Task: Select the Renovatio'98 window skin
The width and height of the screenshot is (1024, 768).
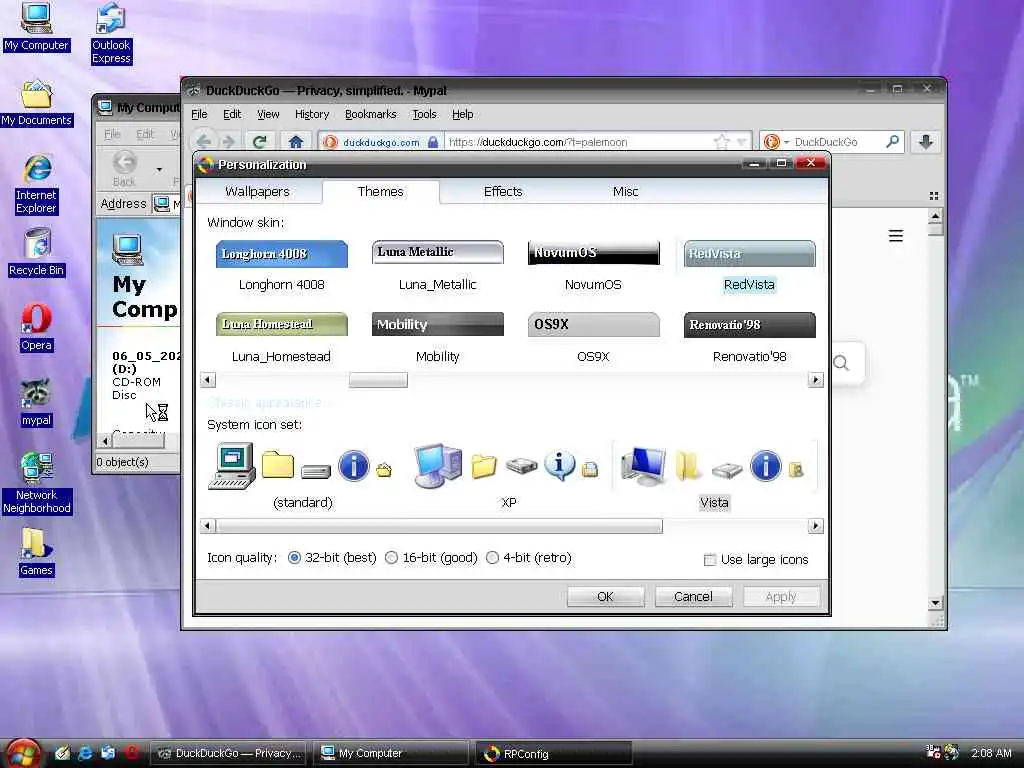Action: click(x=750, y=337)
